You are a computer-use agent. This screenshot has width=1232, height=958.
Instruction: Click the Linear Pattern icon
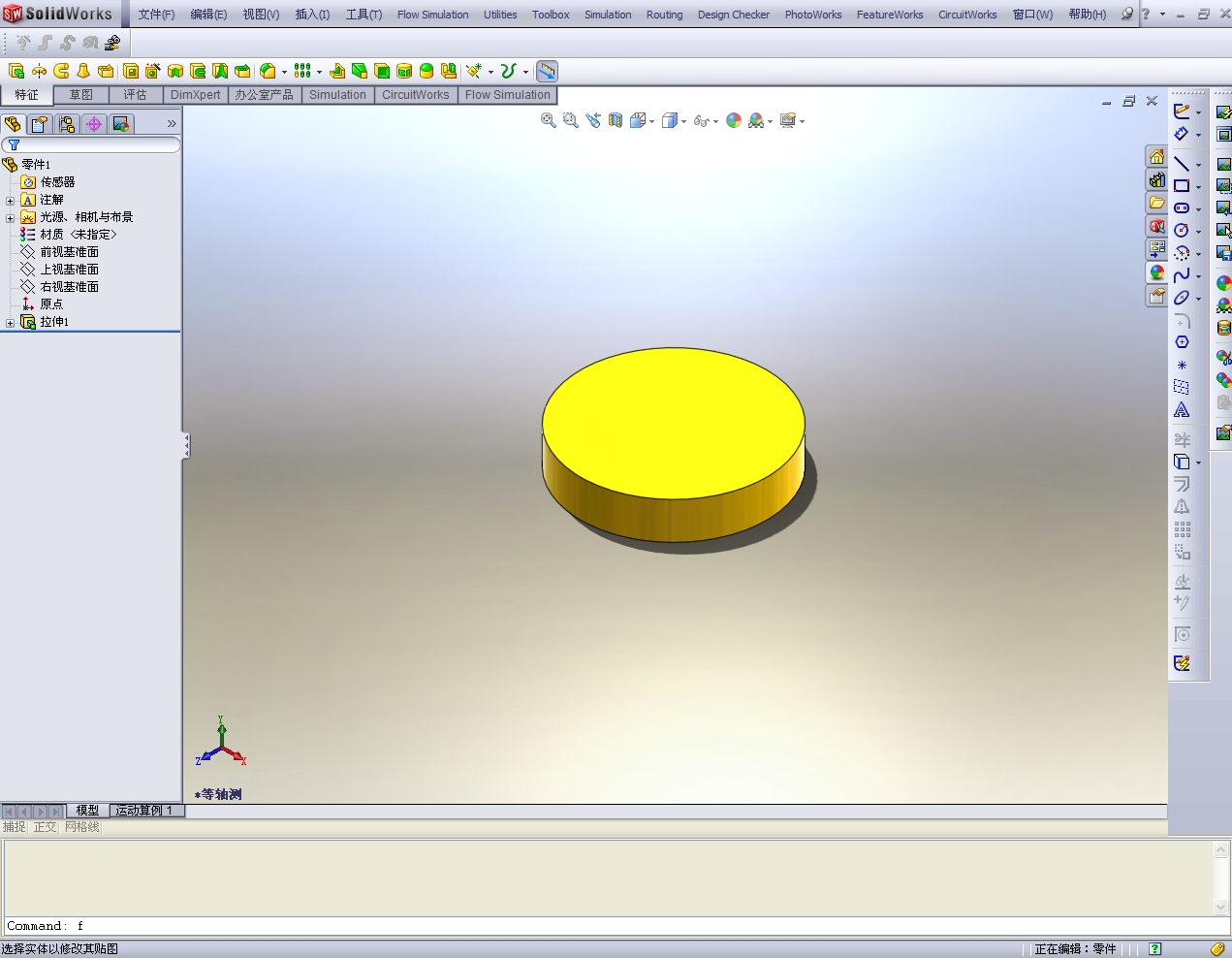click(x=302, y=71)
